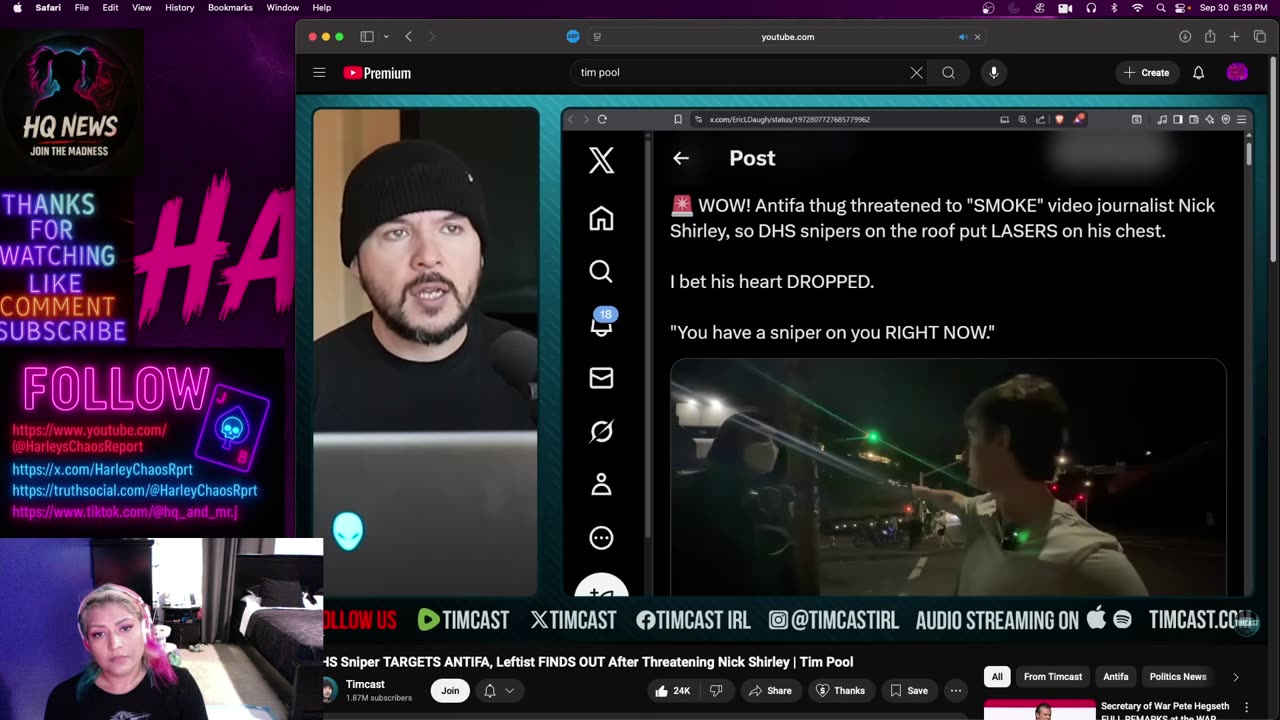This screenshot has height=720, width=1280.
Task: Click the youtube.com address bar
Action: pyautogui.click(x=787, y=37)
